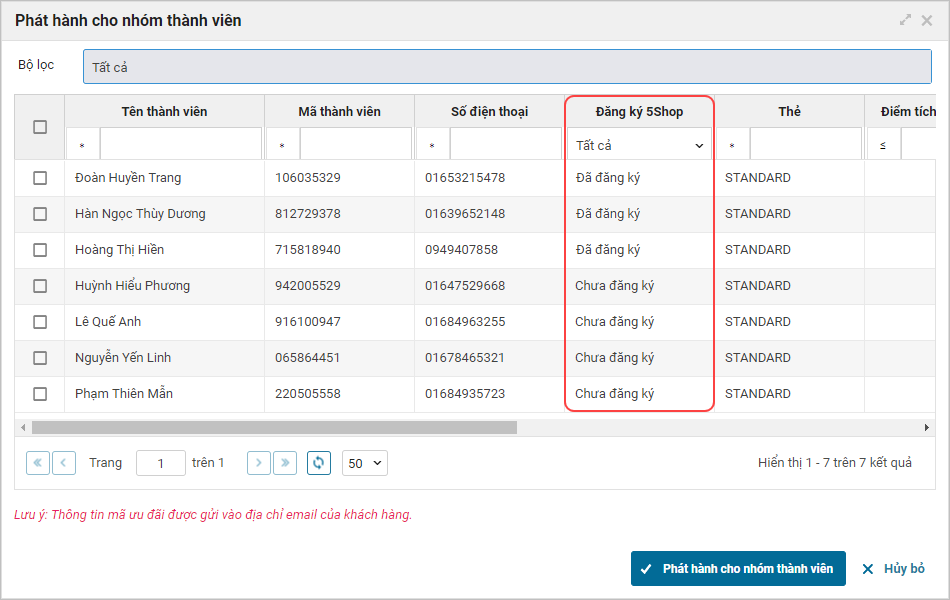
Task: Close the Phát hành cho nhóm thành viên dialog
Action: (927, 21)
